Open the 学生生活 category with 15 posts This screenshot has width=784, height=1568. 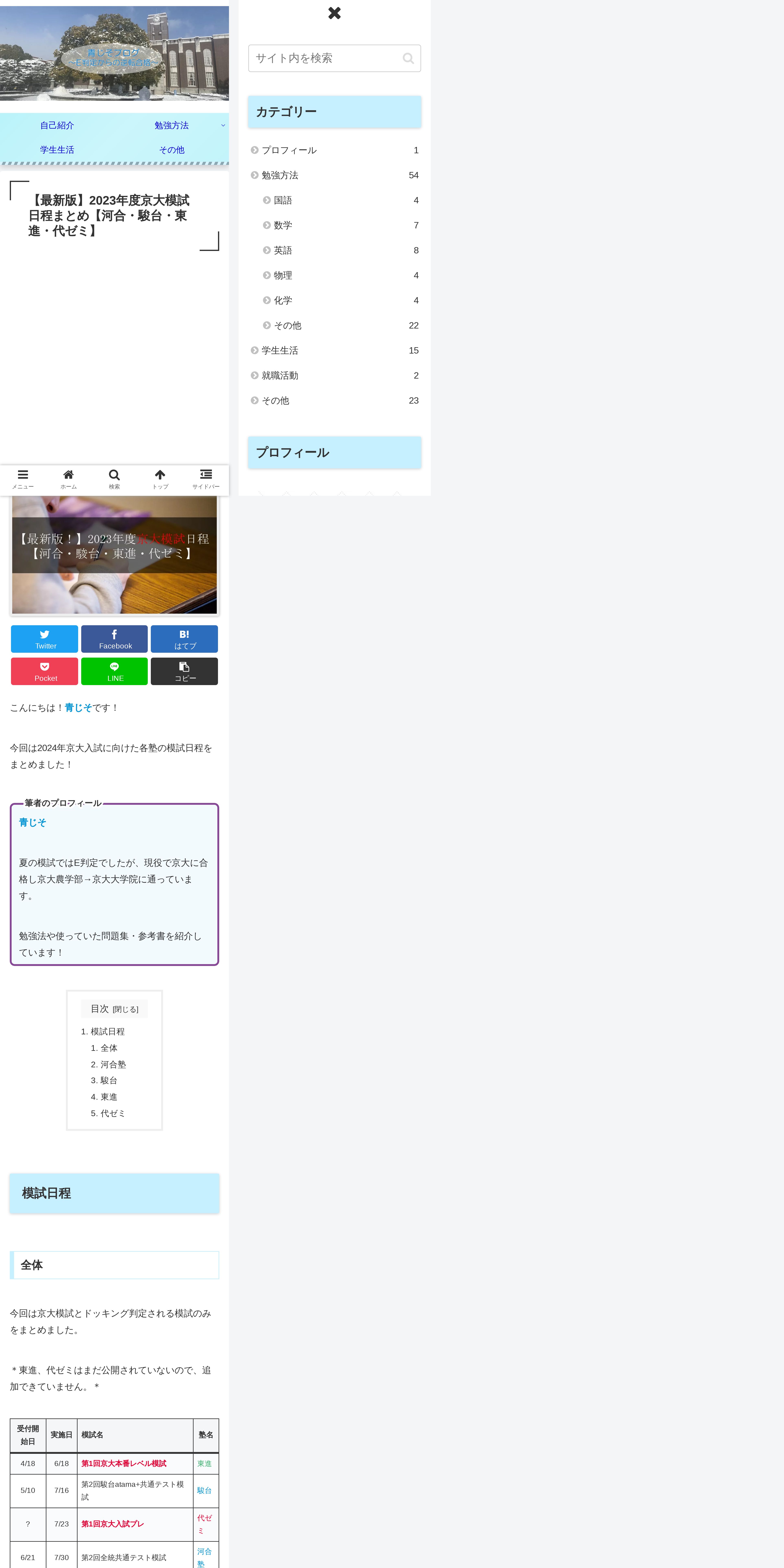(x=334, y=351)
